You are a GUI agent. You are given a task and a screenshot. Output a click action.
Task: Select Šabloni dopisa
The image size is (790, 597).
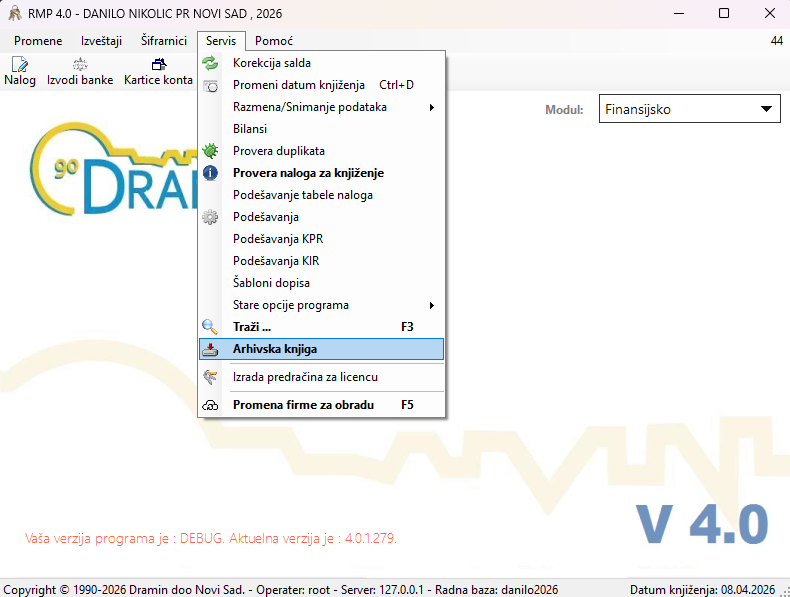tap(321, 283)
